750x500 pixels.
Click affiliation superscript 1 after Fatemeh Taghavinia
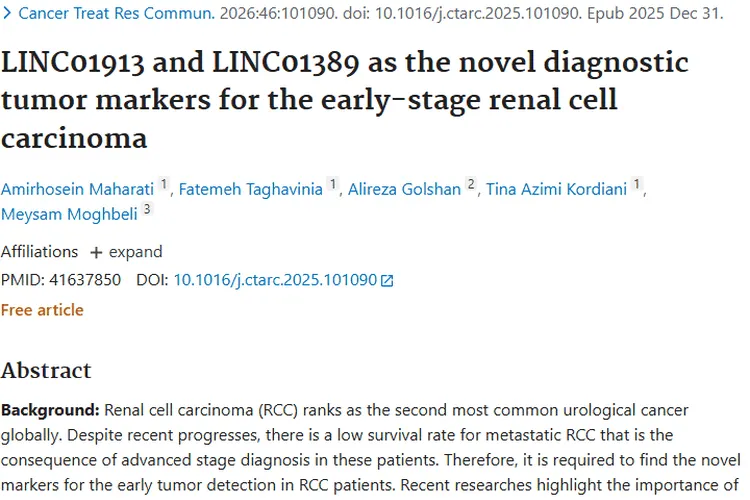pyautogui.click(x=334, y=185)
